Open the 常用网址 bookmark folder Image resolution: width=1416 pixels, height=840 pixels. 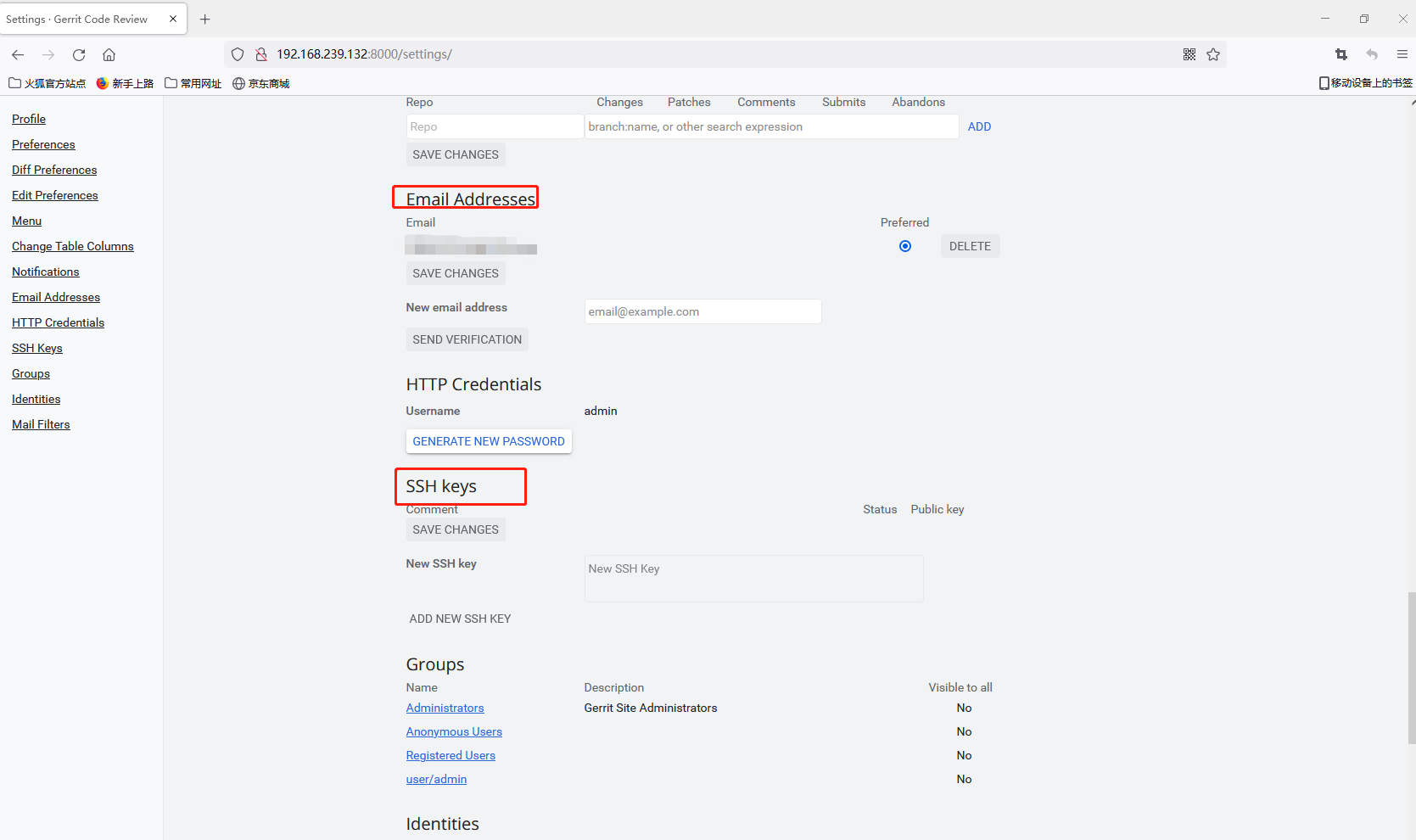tap(193, 83)
